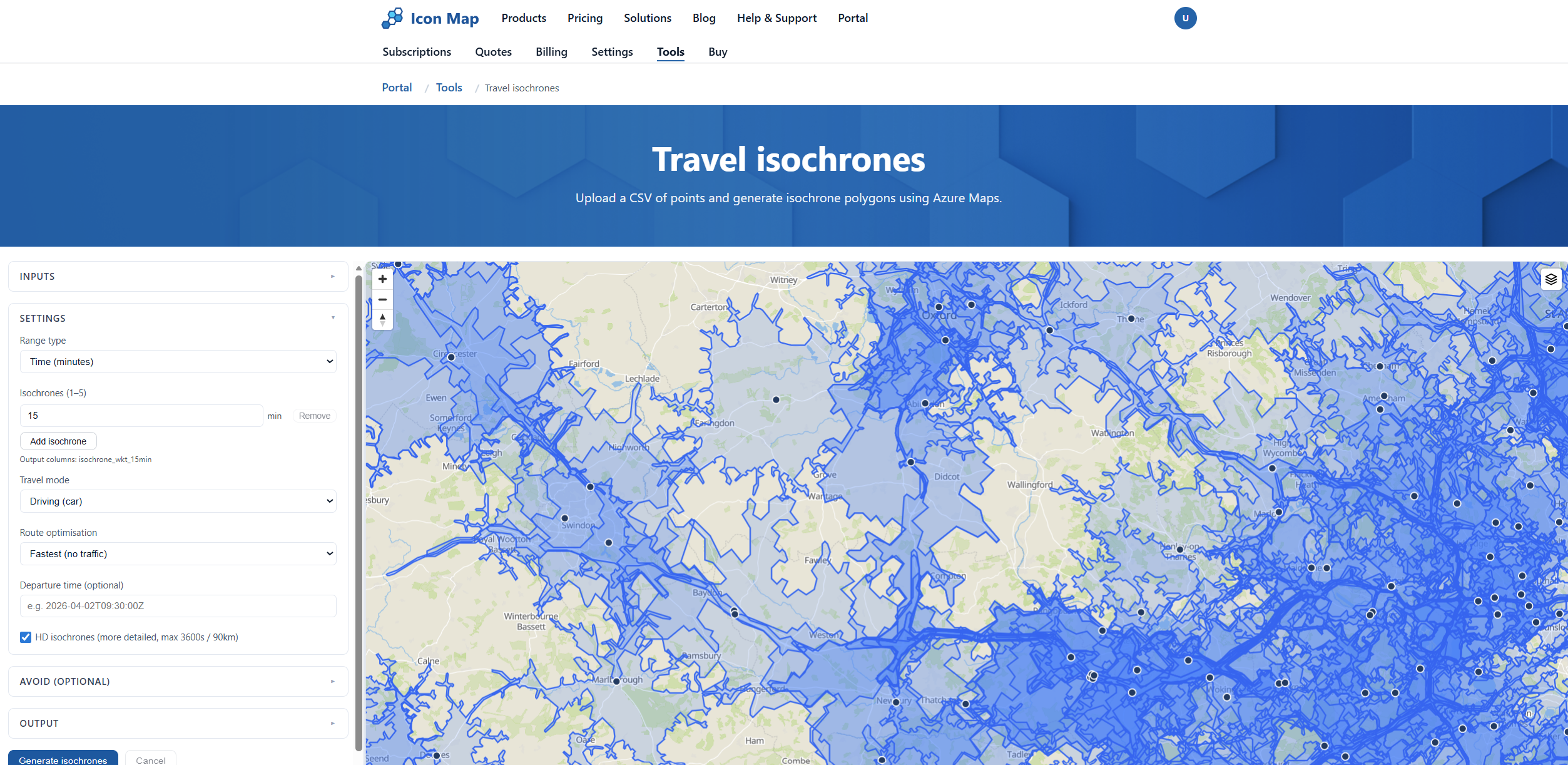This screenshot has width=1568, height=765.
Task: Click the compass reset icon below zoom controls
Action: coord(382,320)
